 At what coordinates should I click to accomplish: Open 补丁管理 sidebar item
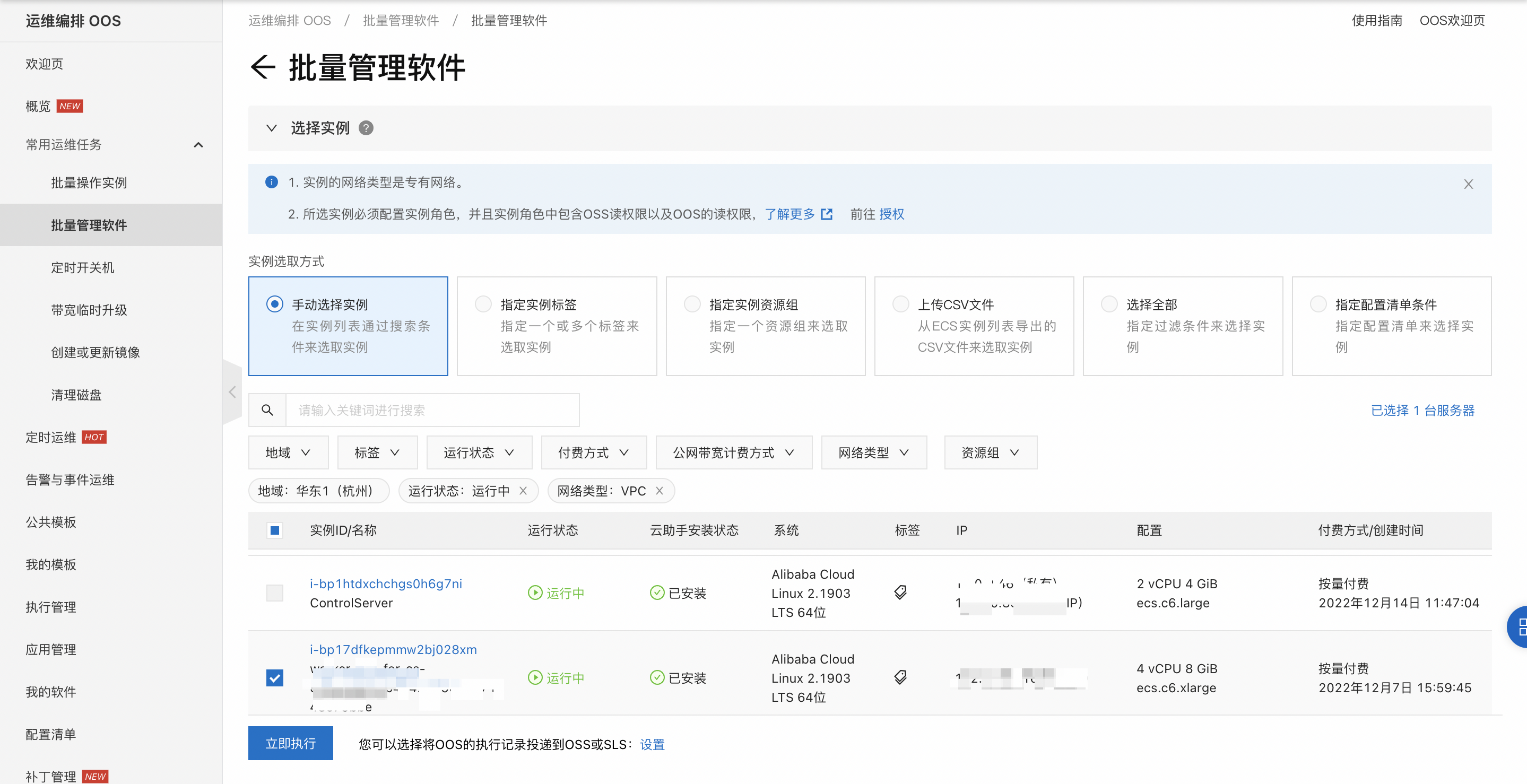click(50, 776)
